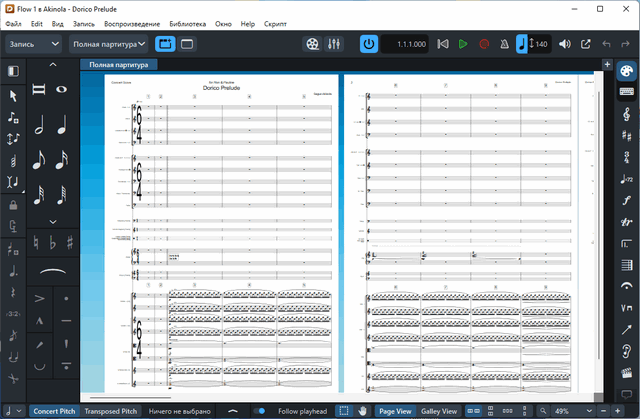The height and width of the screenshot is (419, 640).
Task: Select the hand tool in status bar
Action: click(363, 411)
